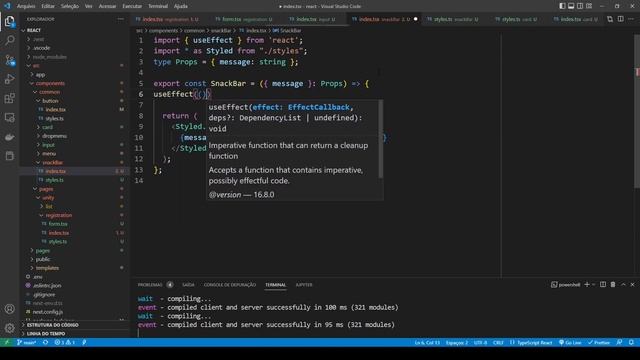Toggle secondary sidebar visibility
The height and width of the screenshot is (360, 640).
580,6
